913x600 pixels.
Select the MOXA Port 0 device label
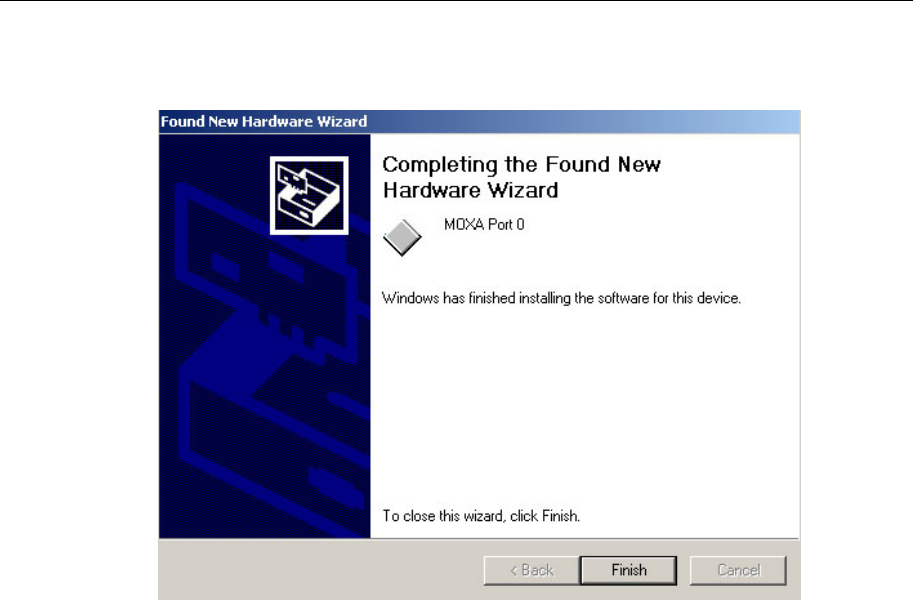point(484,224)
